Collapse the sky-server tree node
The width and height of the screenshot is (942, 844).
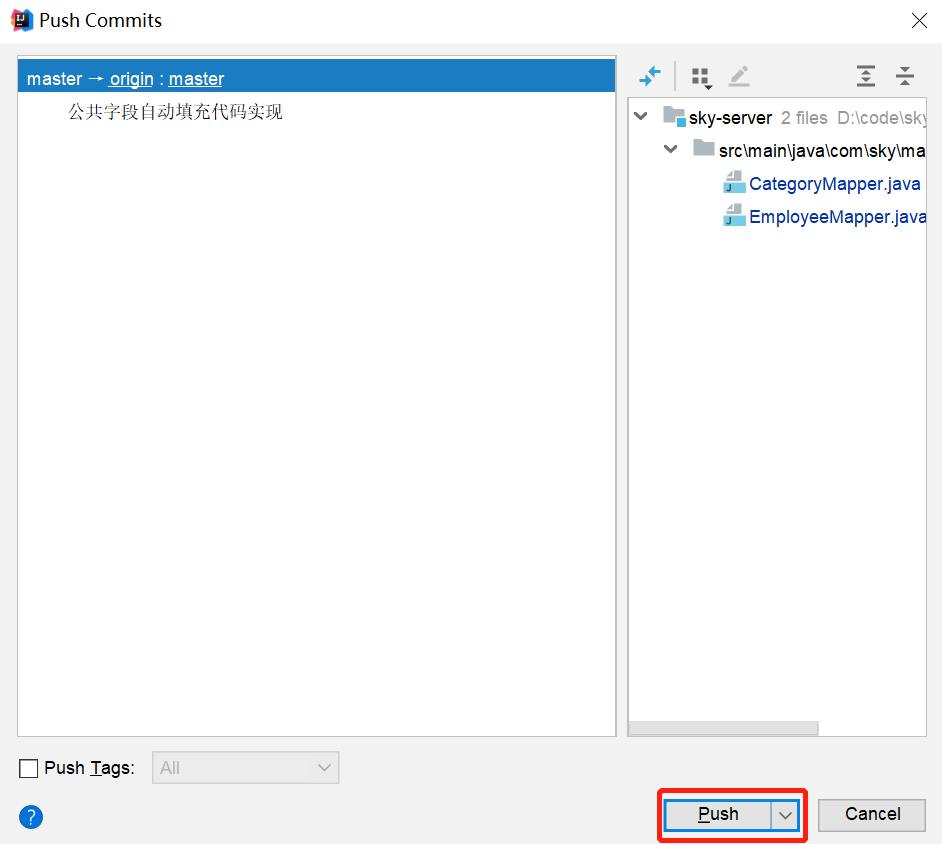(641, 117)
